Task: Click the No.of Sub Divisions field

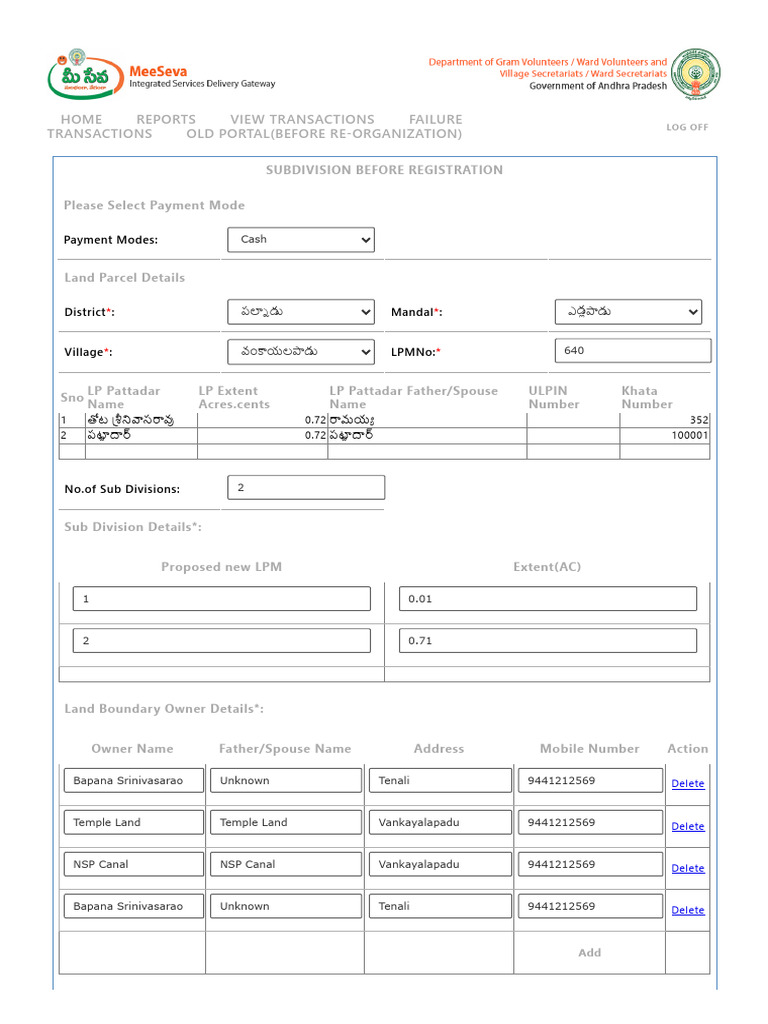Action: (x=306, y=488)
